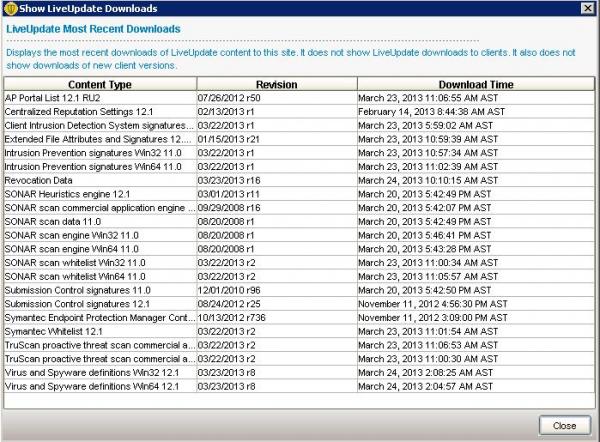Viewport: 600px width, 442px height.
Task: Select the Revocation Data row
Action: (299, 180)
